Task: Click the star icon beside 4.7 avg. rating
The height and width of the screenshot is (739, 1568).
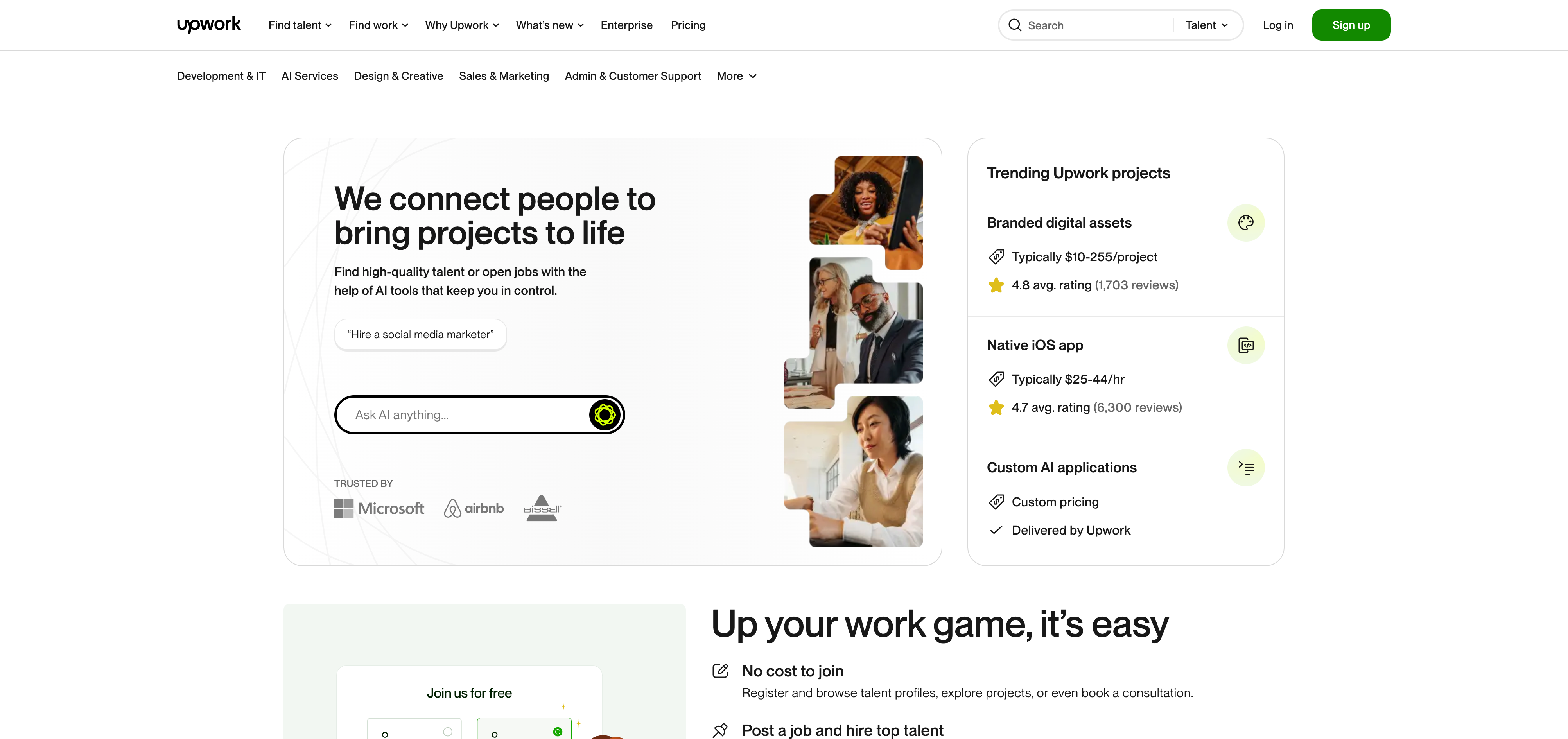Action: pos(996,407)
